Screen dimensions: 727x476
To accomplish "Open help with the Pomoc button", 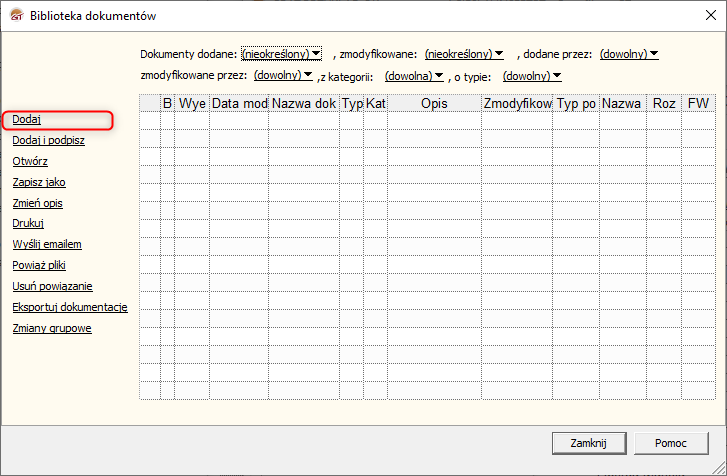I will pos(670,442).
